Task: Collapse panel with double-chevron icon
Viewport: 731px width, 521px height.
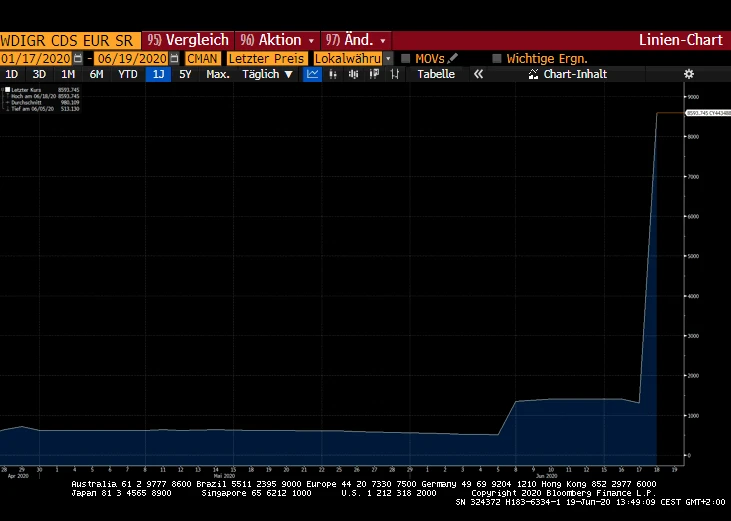Action: click(x=478, y=74)
